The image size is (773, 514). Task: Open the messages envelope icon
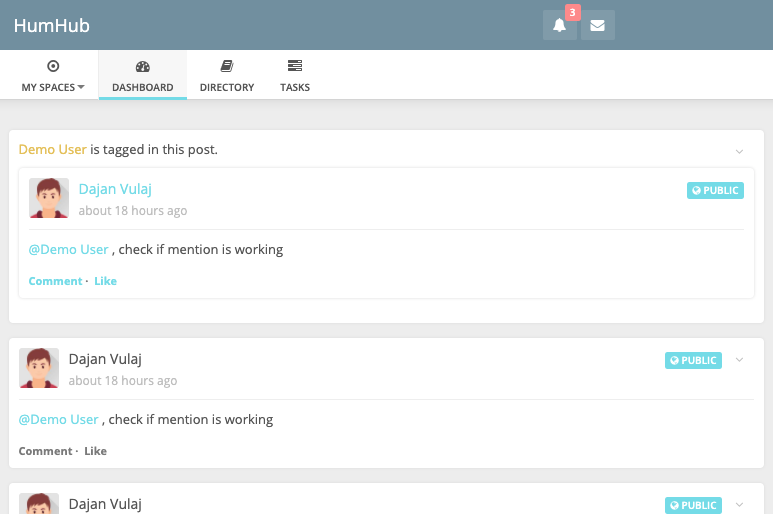click(x=597, y=25)
